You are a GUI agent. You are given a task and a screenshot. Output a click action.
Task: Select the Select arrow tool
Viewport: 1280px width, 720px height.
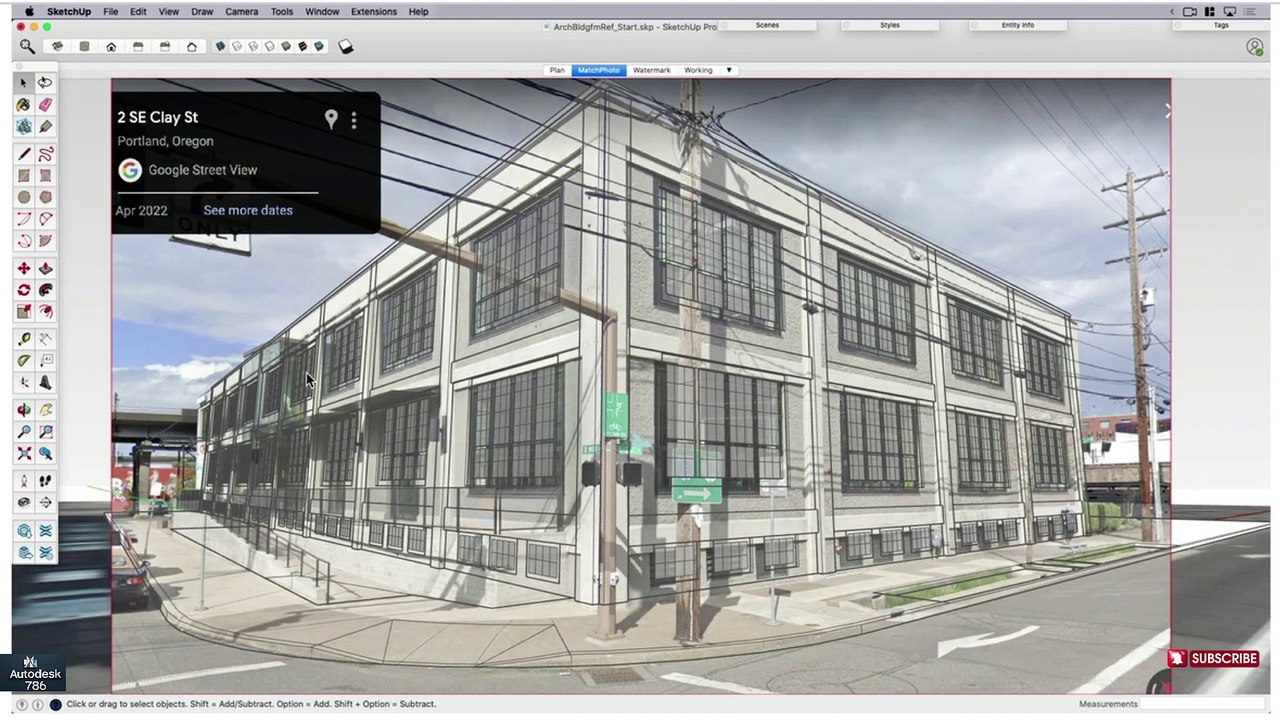(x=23, y=82)
